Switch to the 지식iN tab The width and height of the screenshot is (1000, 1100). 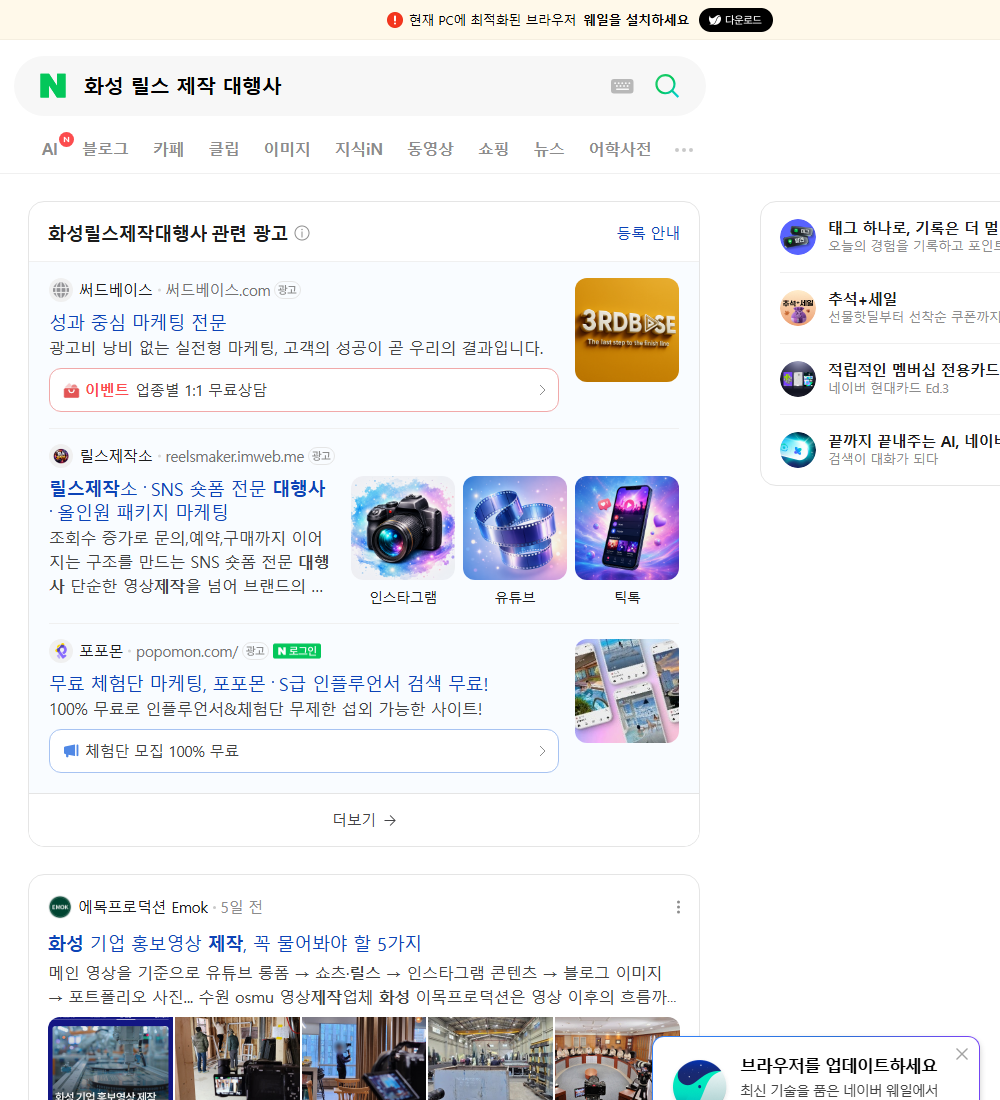tap(359, 149)
